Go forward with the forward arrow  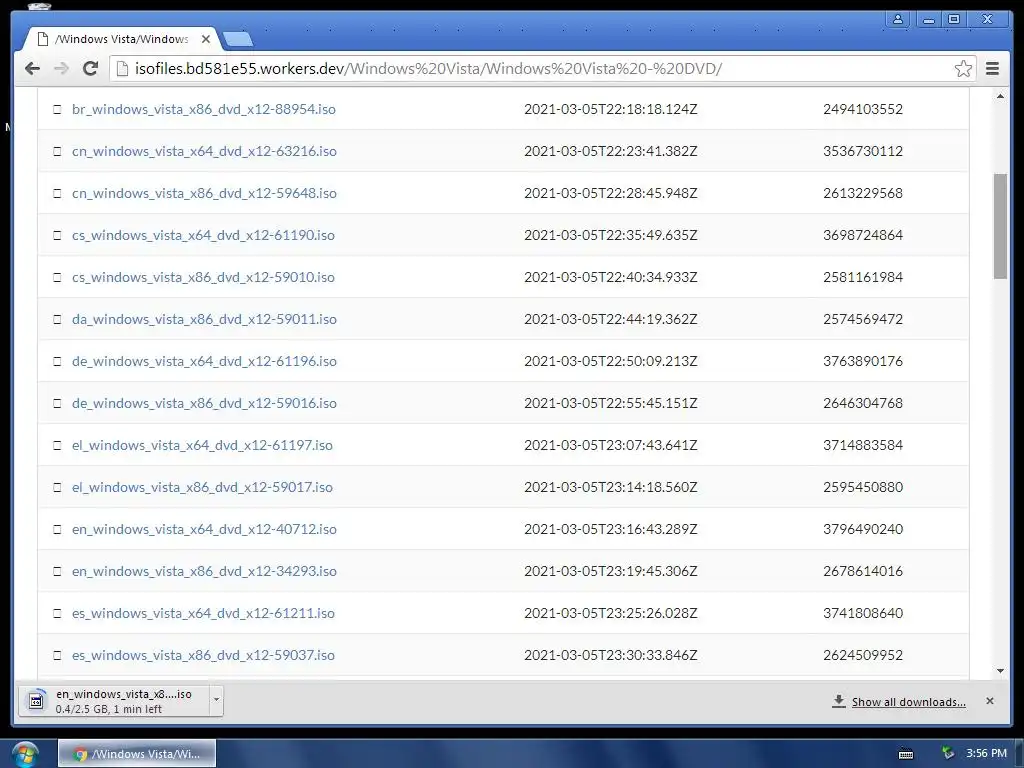click(61, 69)
